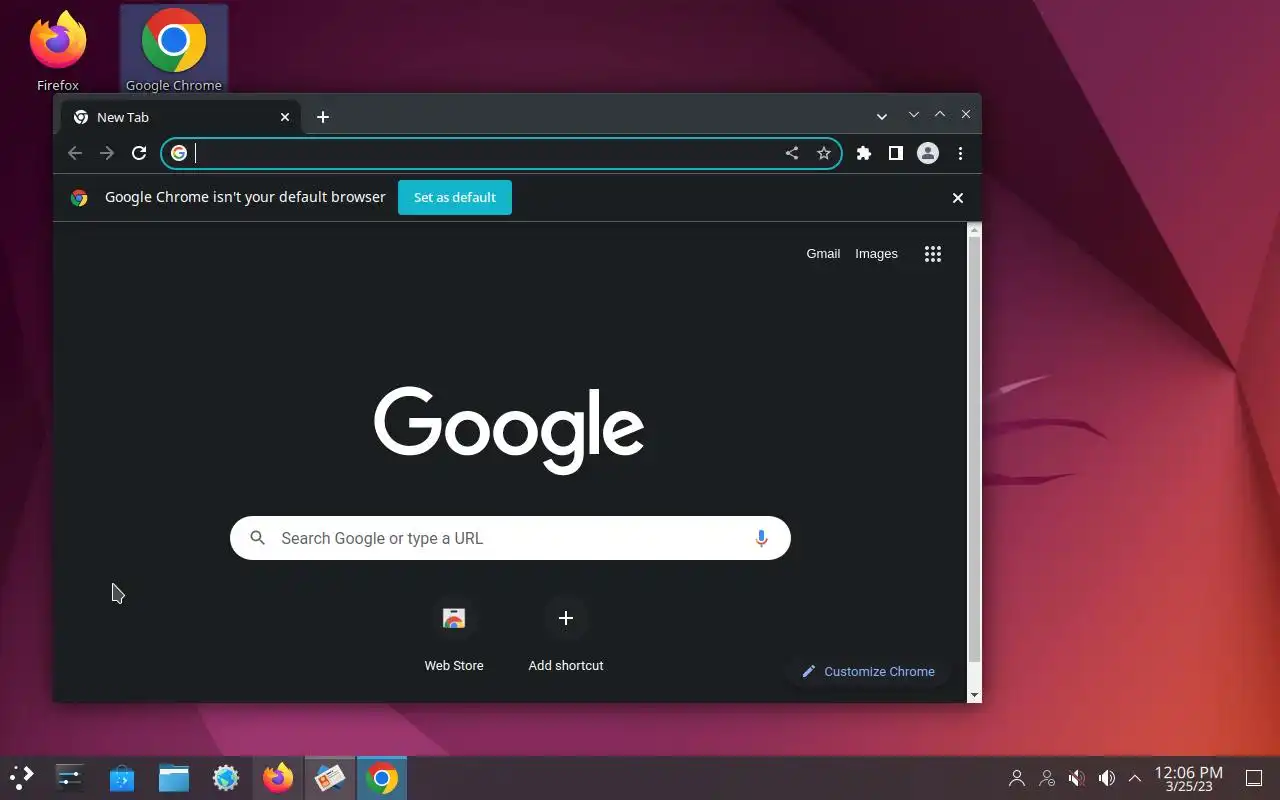The width and height of the screenshot is (1280, 800).
Task: Launch Discover software store from taskbar
Action: (122, 777)
